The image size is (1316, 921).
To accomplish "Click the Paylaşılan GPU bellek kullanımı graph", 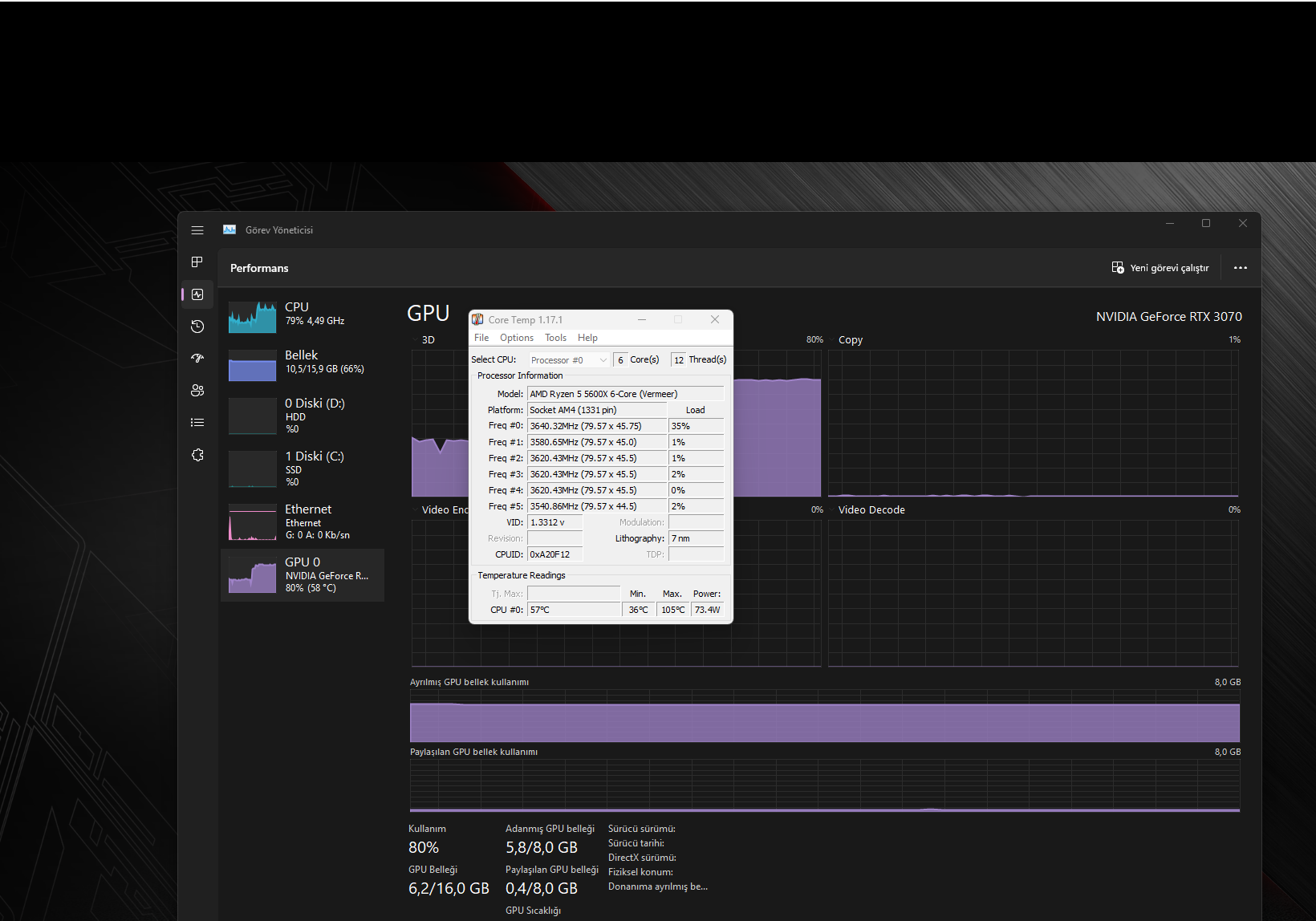I will pyautogui.click(x=825, y=785).
